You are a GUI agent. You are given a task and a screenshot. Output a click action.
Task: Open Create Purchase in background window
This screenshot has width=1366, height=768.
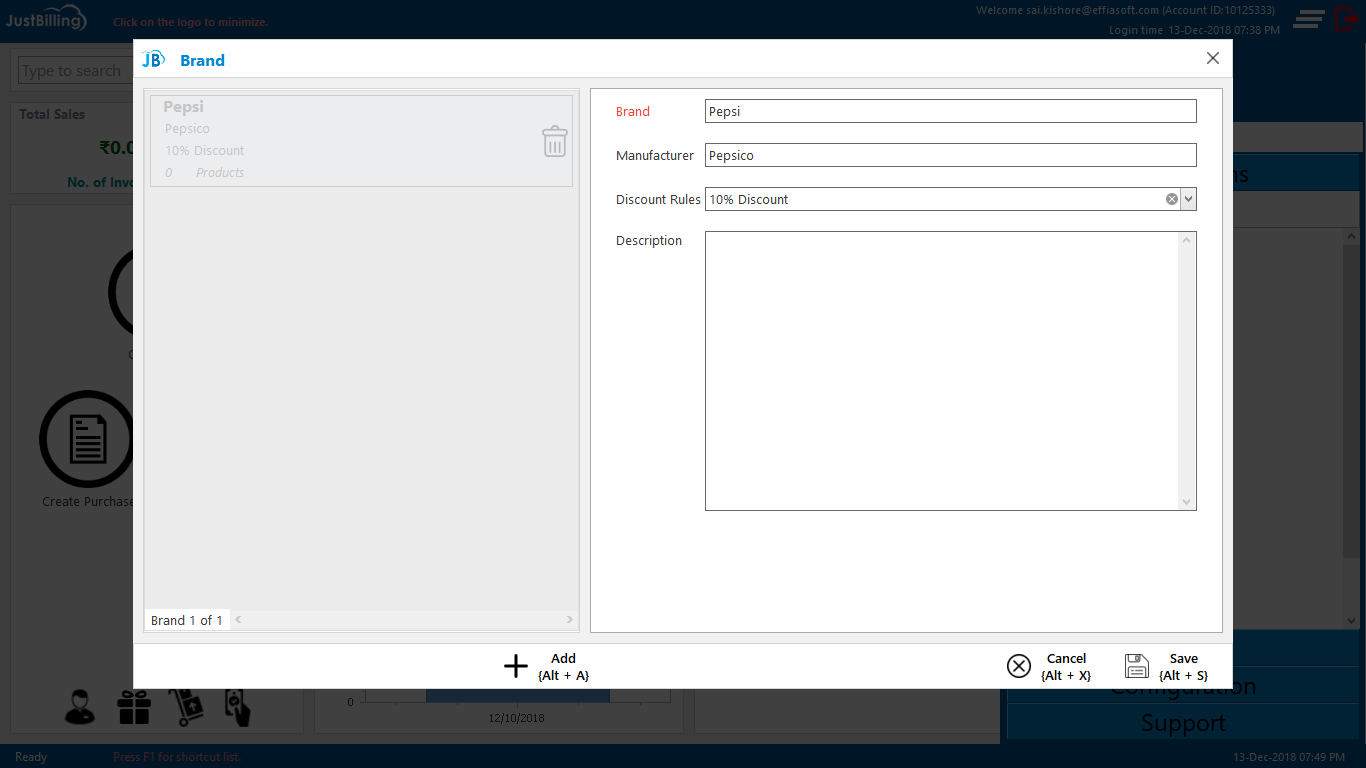tap(87, 449)
